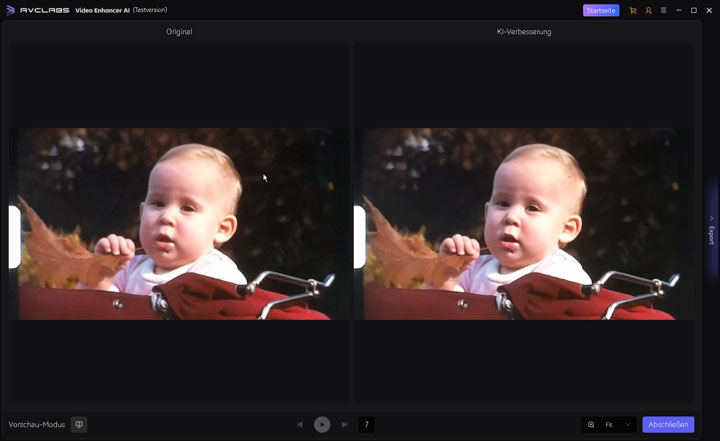Open the Fit zoom dropdown
This screenshot has height=441, width=720.
point(618,424)
